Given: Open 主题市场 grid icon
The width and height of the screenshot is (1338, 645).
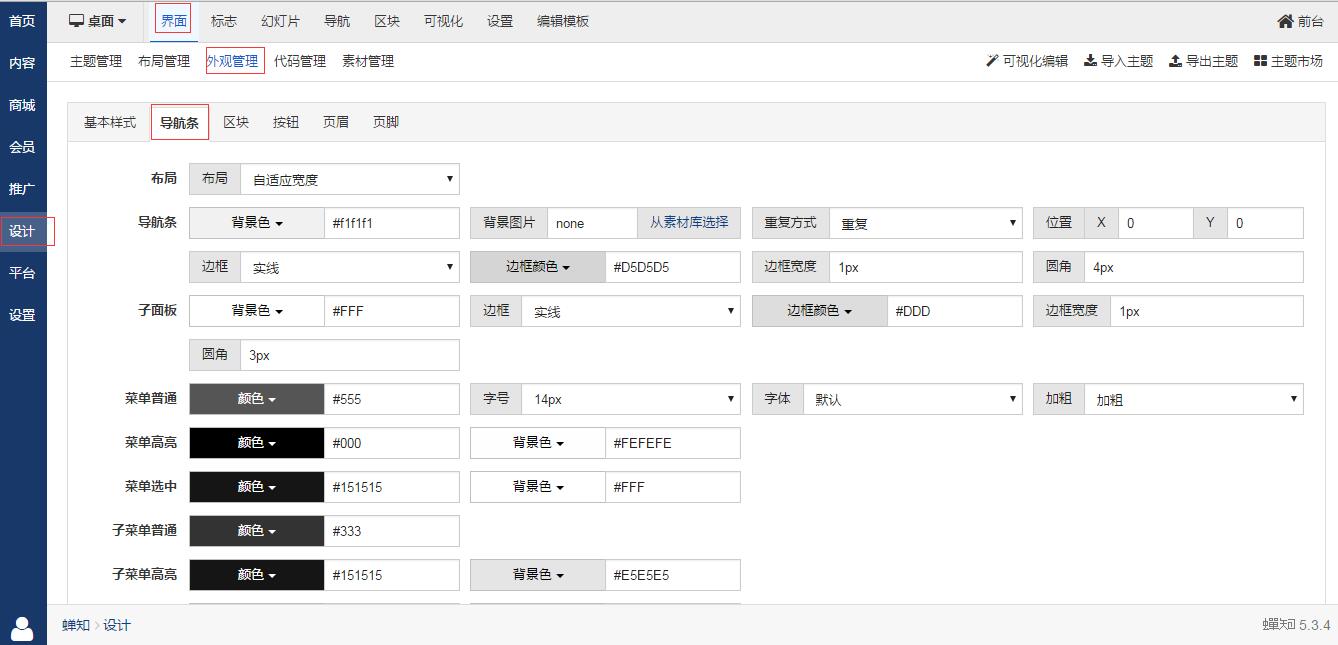Looking at the screenshot, I should coord(1260,61).
